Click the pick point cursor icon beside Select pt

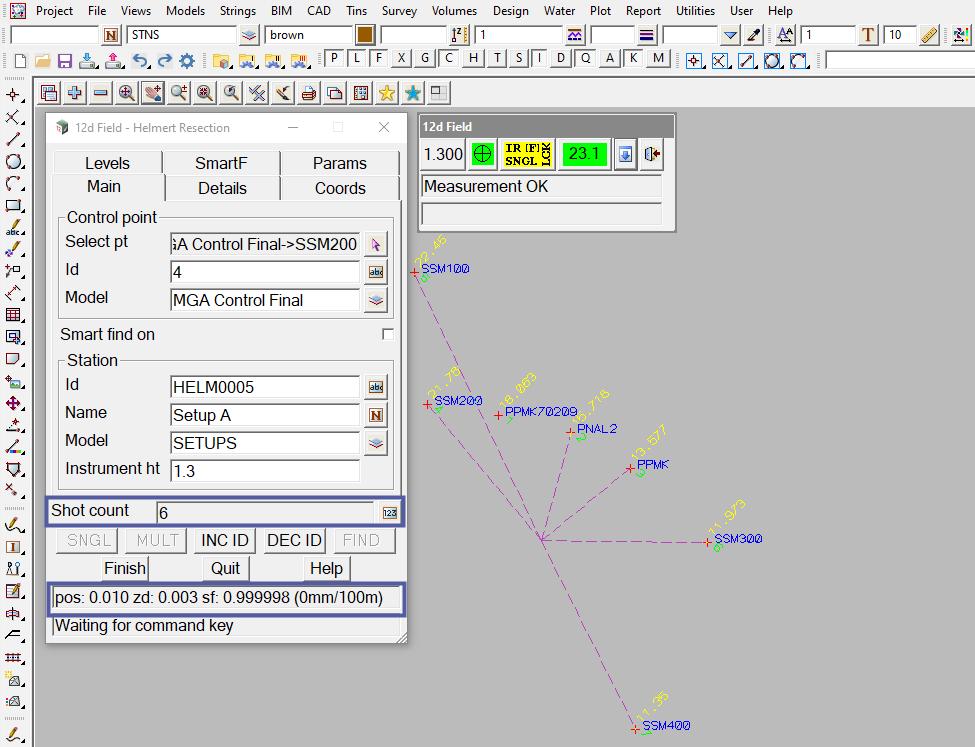375,244
